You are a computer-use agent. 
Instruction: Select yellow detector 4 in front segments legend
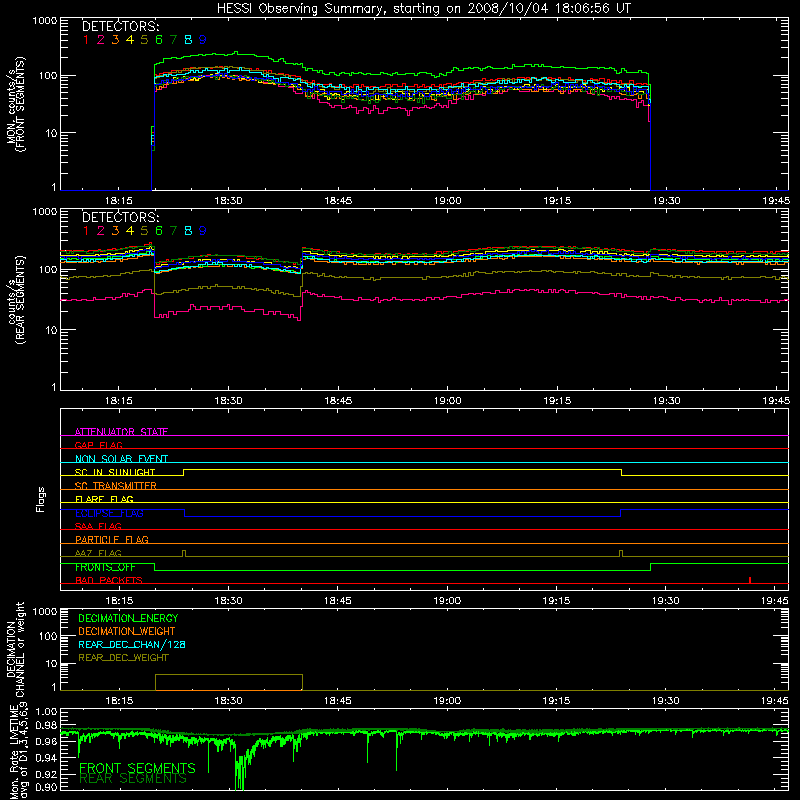coord(130,40)
